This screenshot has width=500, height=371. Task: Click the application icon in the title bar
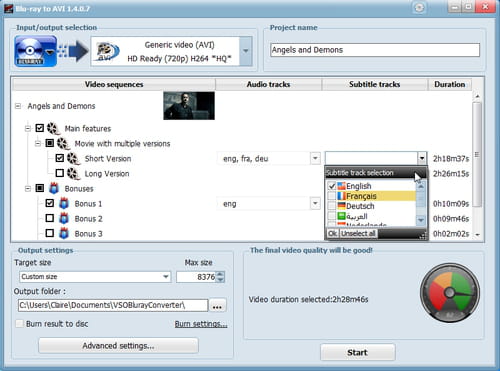(9, 9)
